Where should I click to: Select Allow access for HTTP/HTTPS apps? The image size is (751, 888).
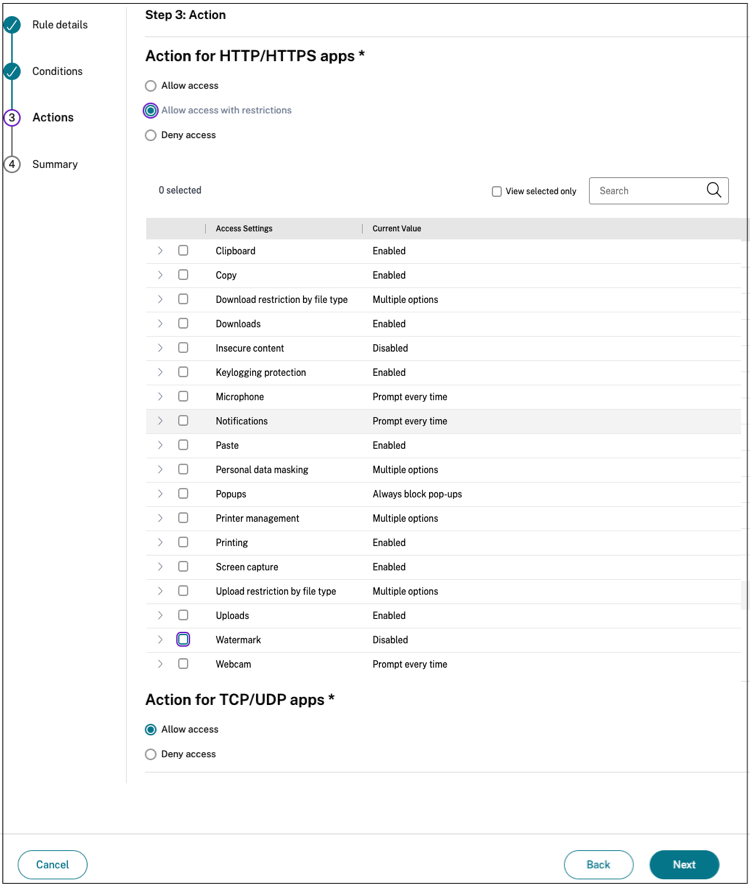[151, 86]
